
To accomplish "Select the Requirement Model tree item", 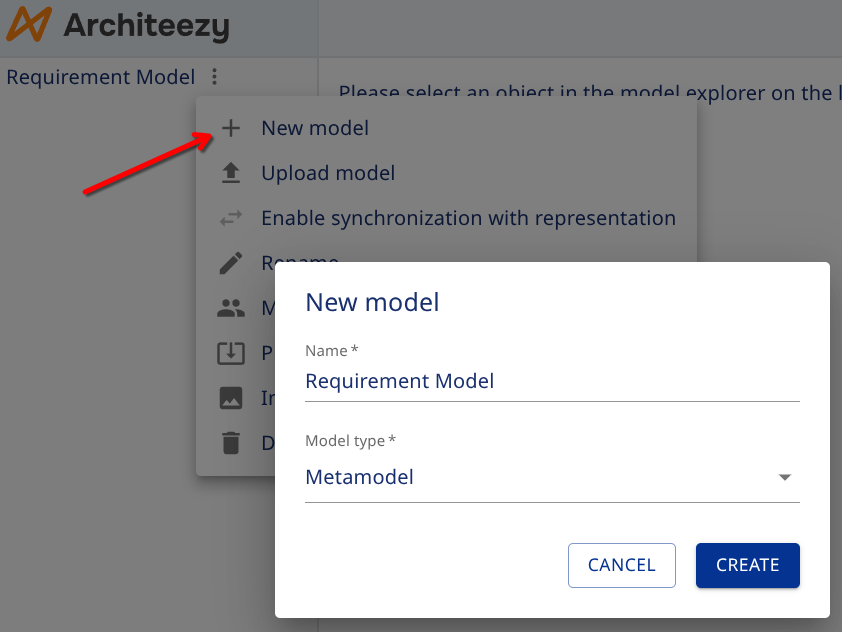I will point(100,77).
